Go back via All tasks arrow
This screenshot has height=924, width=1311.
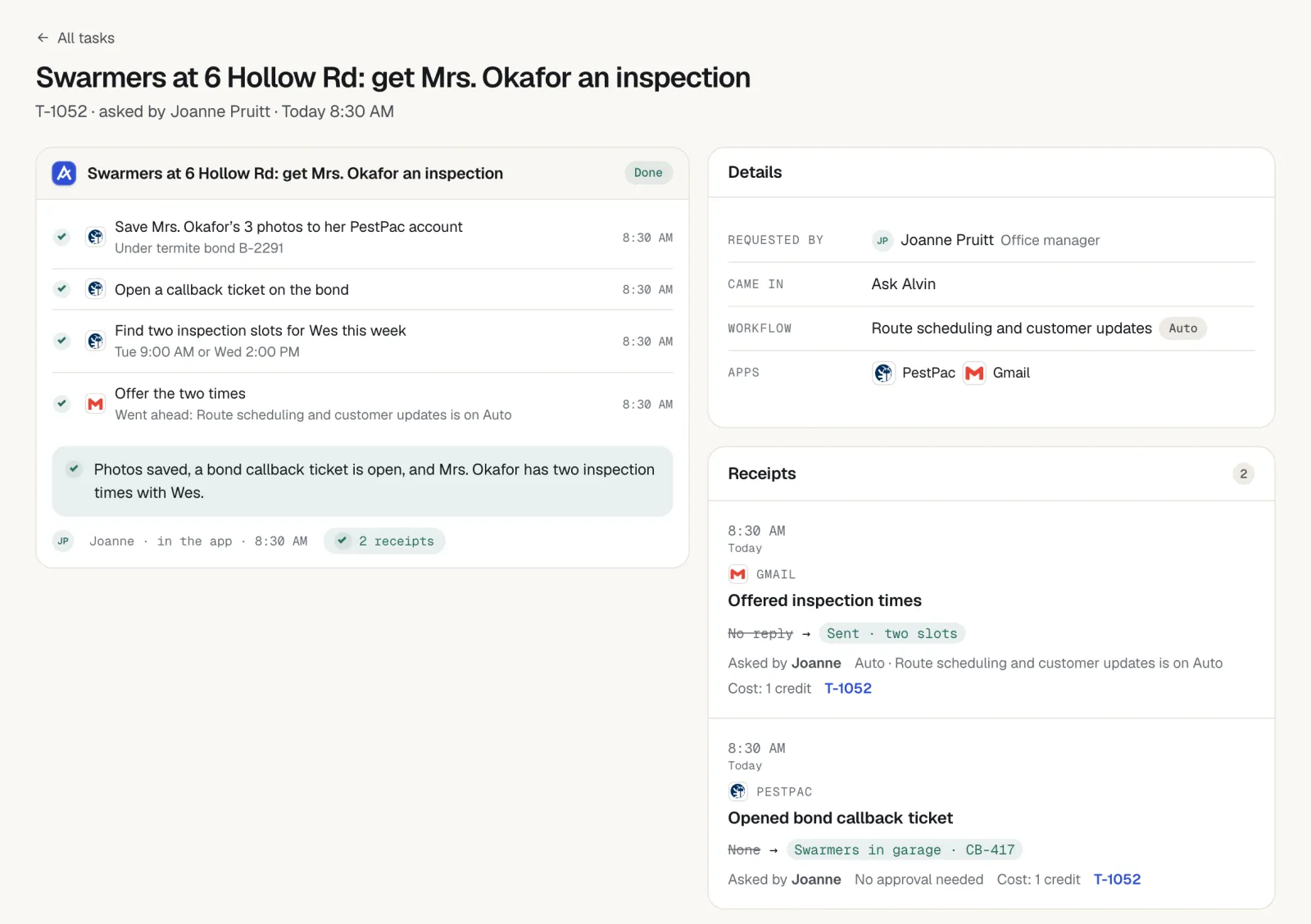coord(43,38)
